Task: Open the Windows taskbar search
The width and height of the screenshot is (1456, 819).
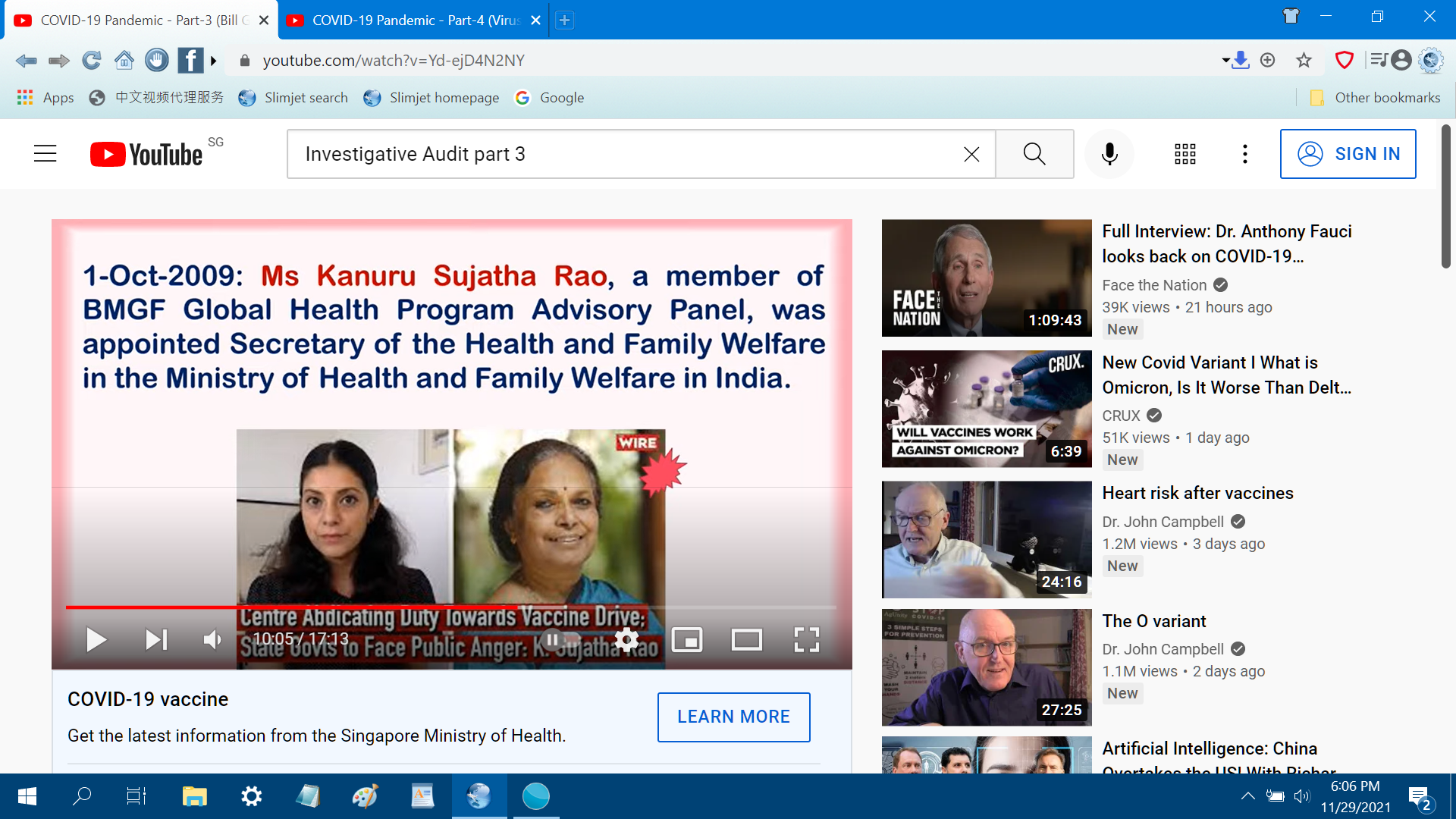Action: pos(82,796)
